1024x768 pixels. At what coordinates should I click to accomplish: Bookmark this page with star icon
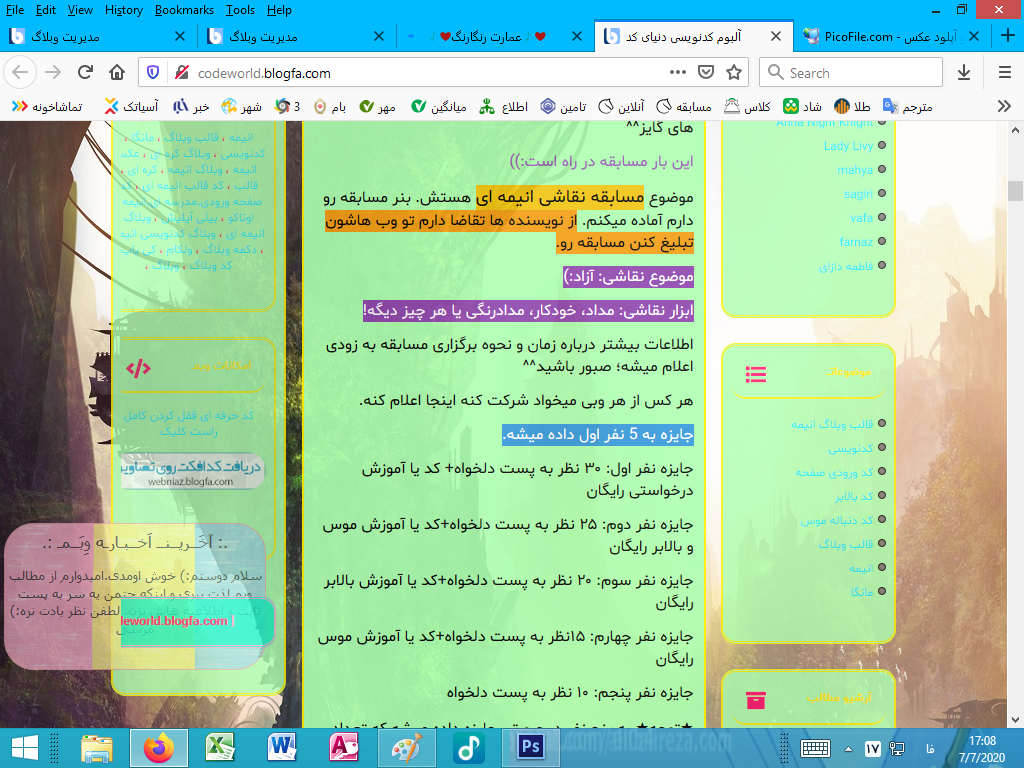pyautogui.click(x=734, y=73)
